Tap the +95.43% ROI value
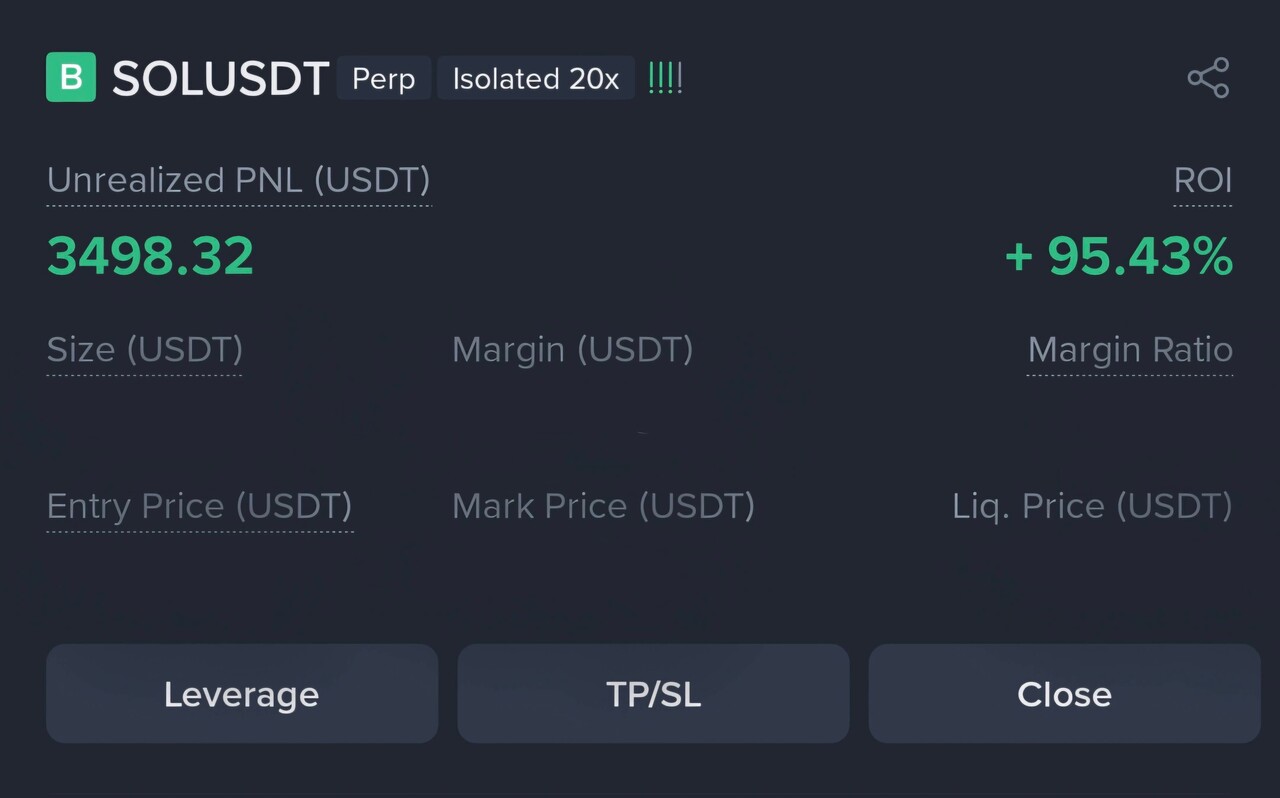Screen dimensions: 1280x798 point(1118,257)
